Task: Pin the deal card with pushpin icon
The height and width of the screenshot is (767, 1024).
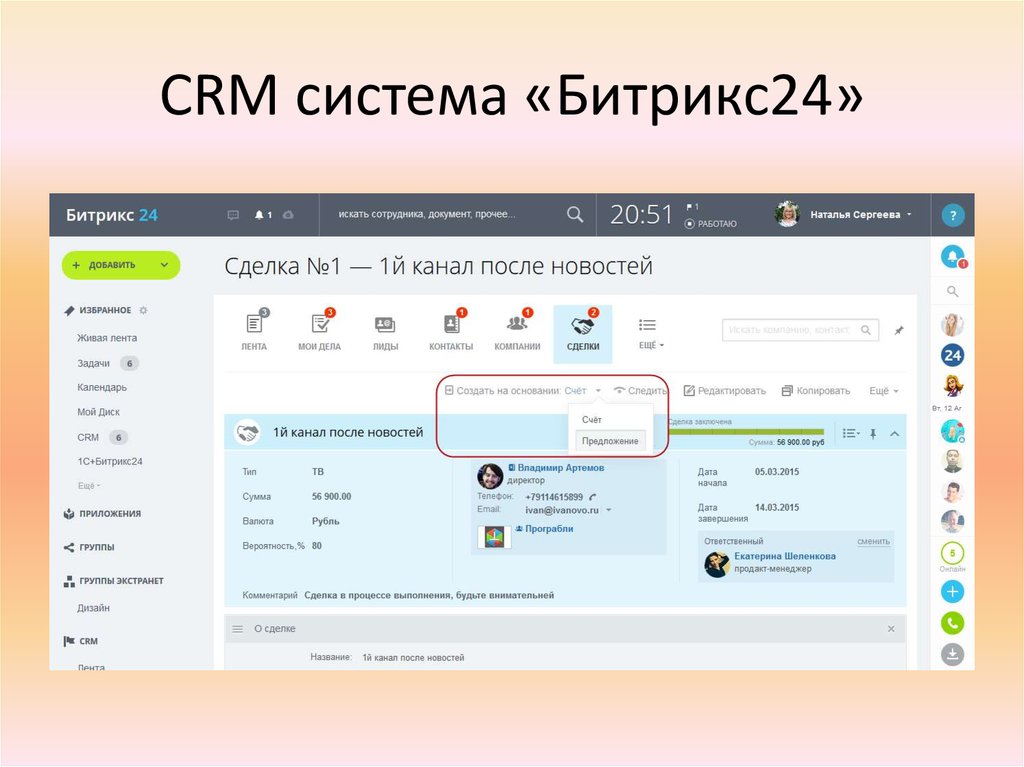Action: 873,433
